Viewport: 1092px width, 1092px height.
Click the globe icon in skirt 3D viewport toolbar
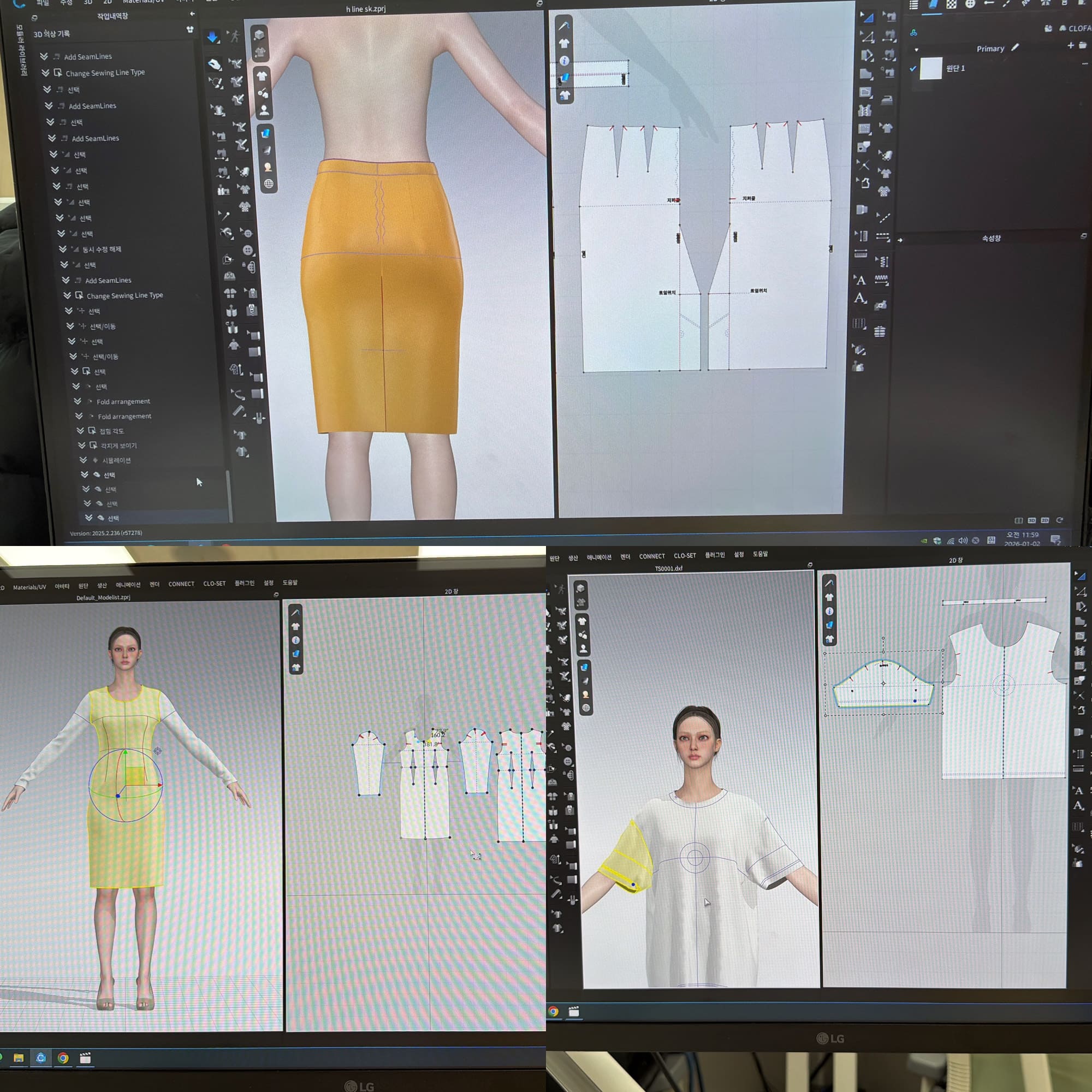point(269,183)
